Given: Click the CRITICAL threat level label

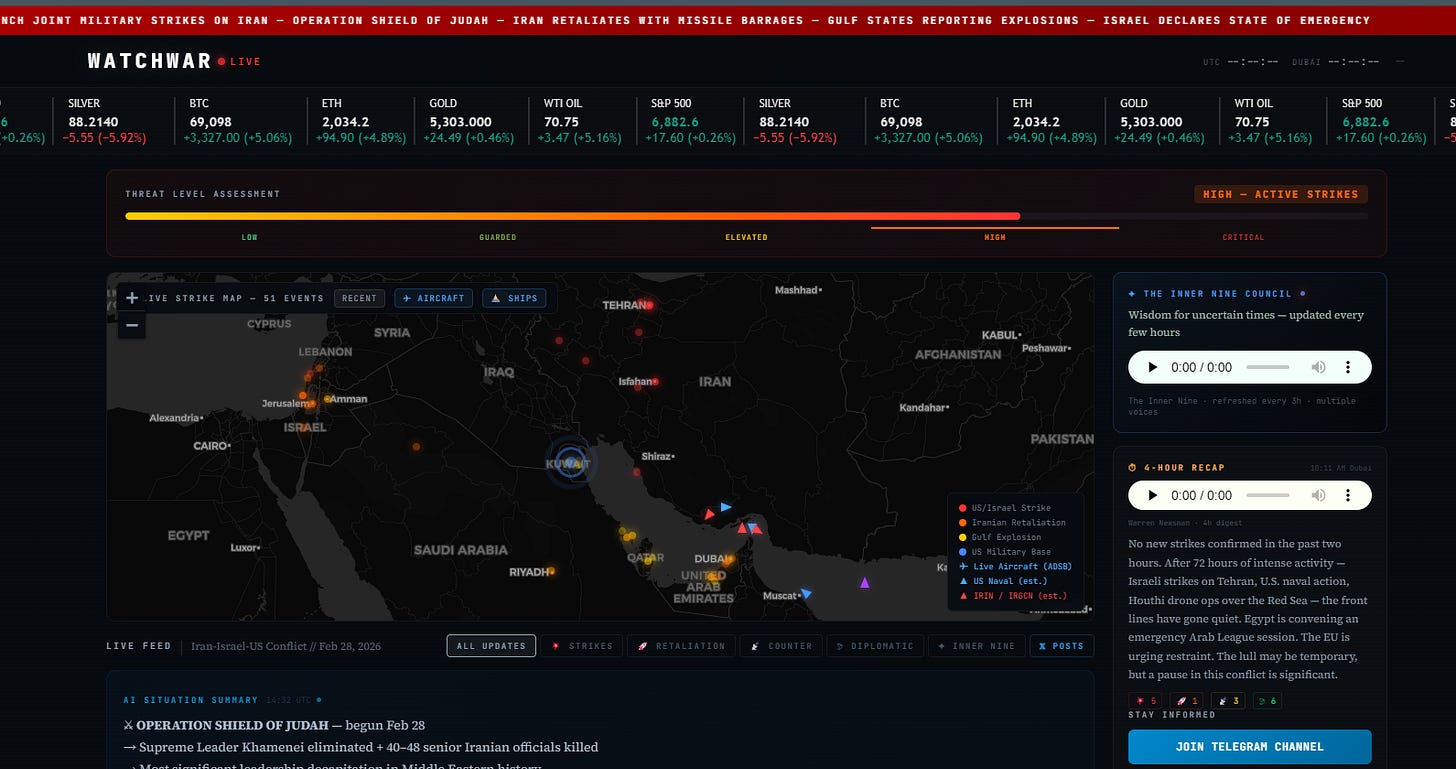Looking at the screenshot, I should 1243,237.
